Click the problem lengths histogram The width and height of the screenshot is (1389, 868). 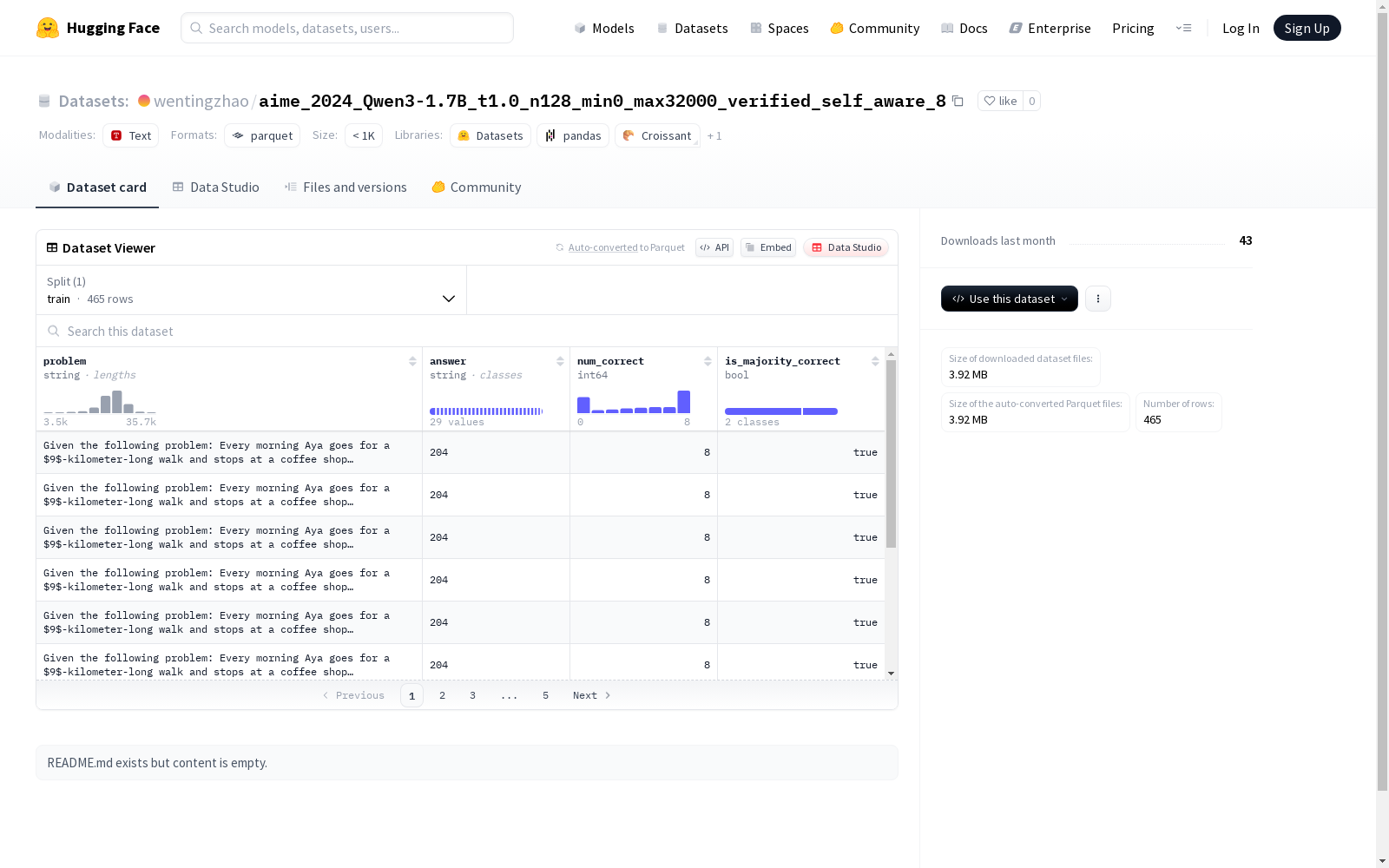point(100,401)
